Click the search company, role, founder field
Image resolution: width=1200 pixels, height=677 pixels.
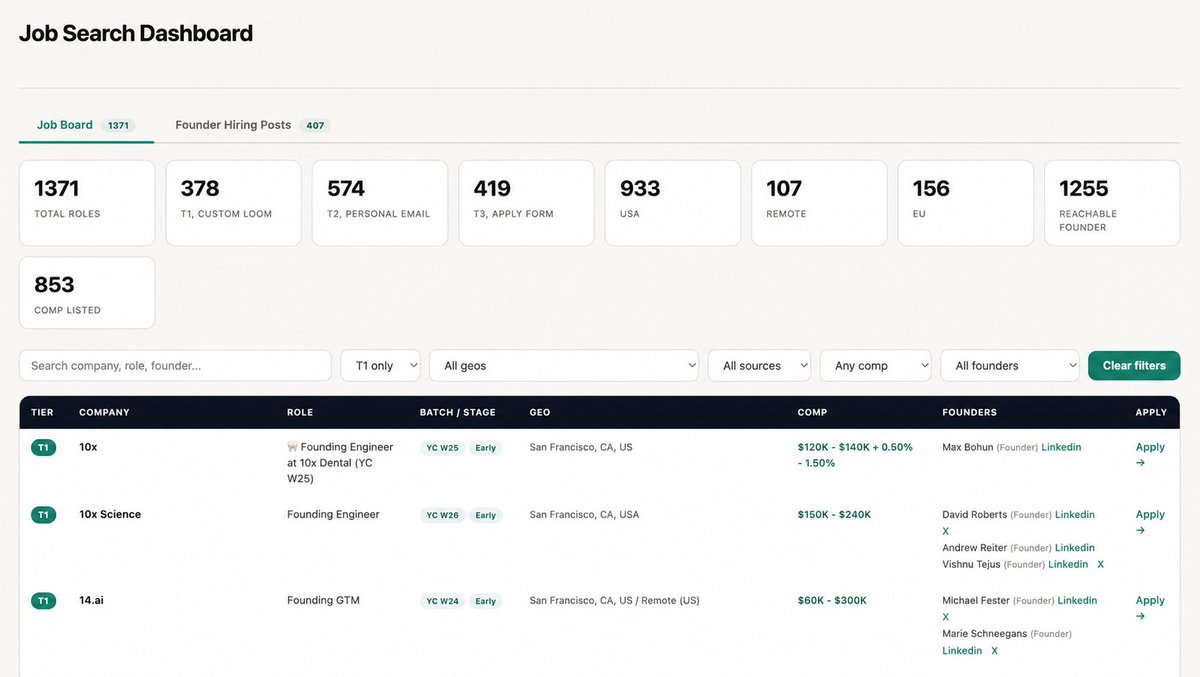coord(175,365)
